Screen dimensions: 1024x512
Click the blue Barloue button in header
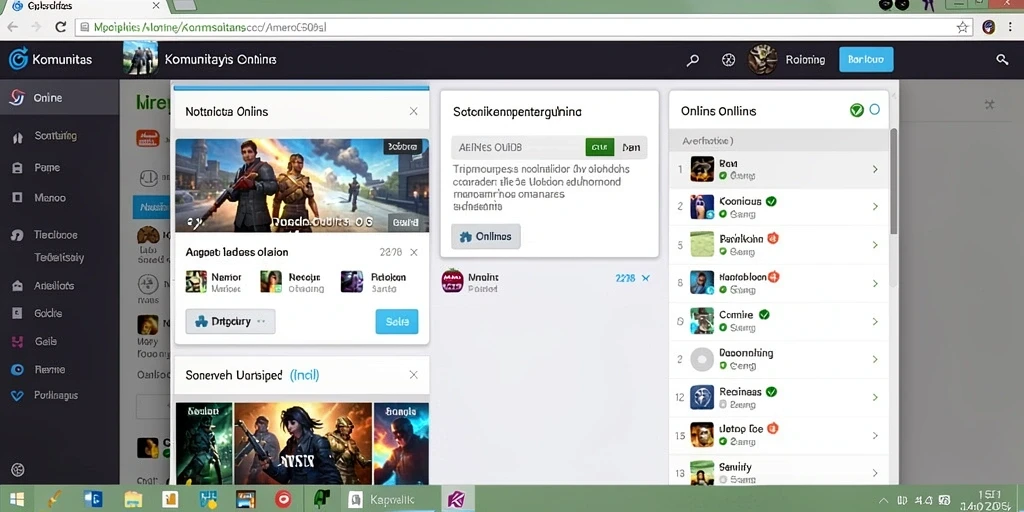tap(866, 59)
